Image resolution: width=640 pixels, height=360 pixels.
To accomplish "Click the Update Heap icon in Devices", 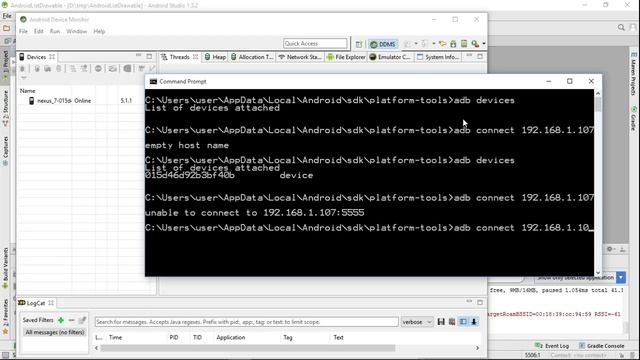I will [x=37, y=69].
